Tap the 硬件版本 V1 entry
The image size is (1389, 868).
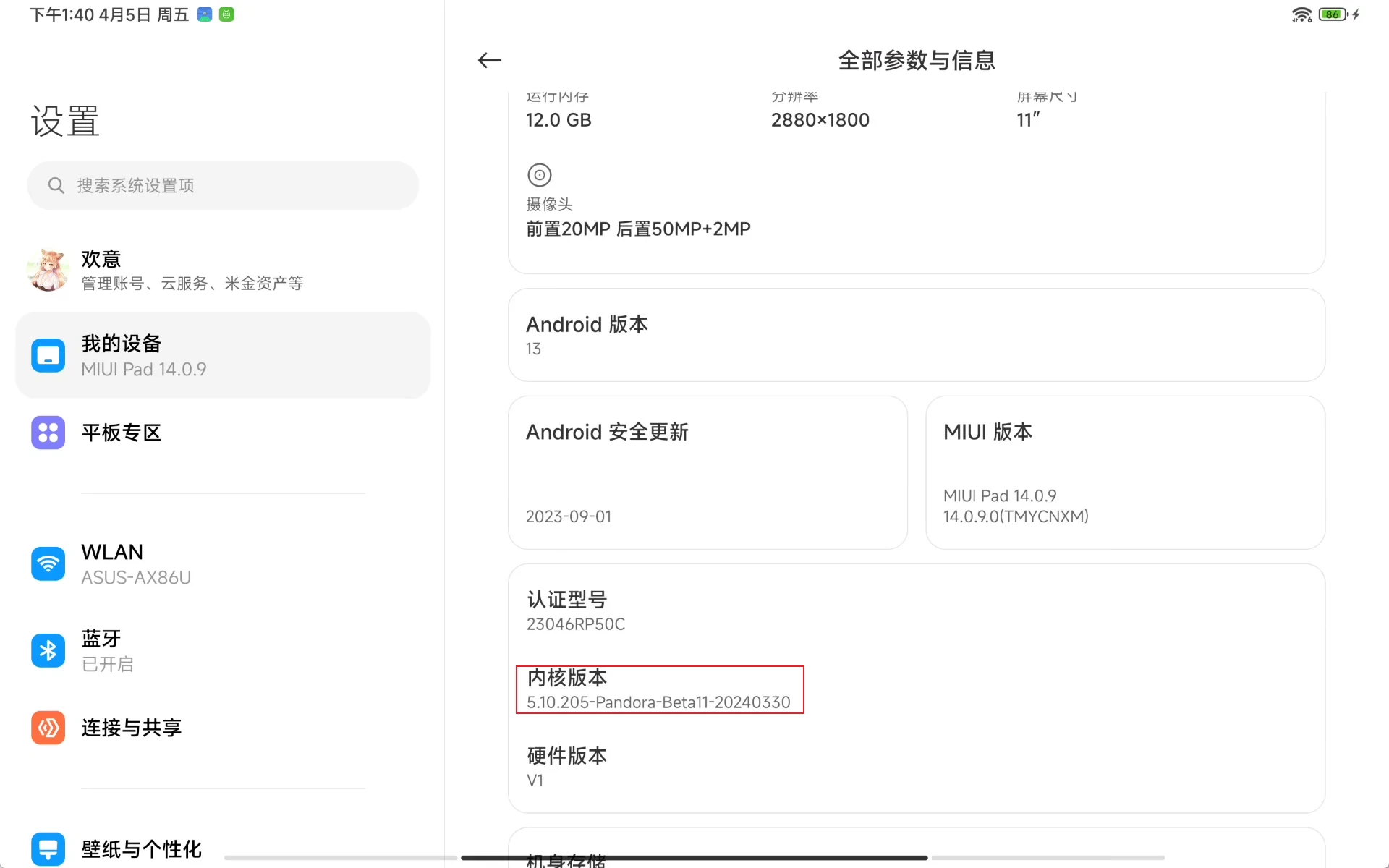point(566,767)
